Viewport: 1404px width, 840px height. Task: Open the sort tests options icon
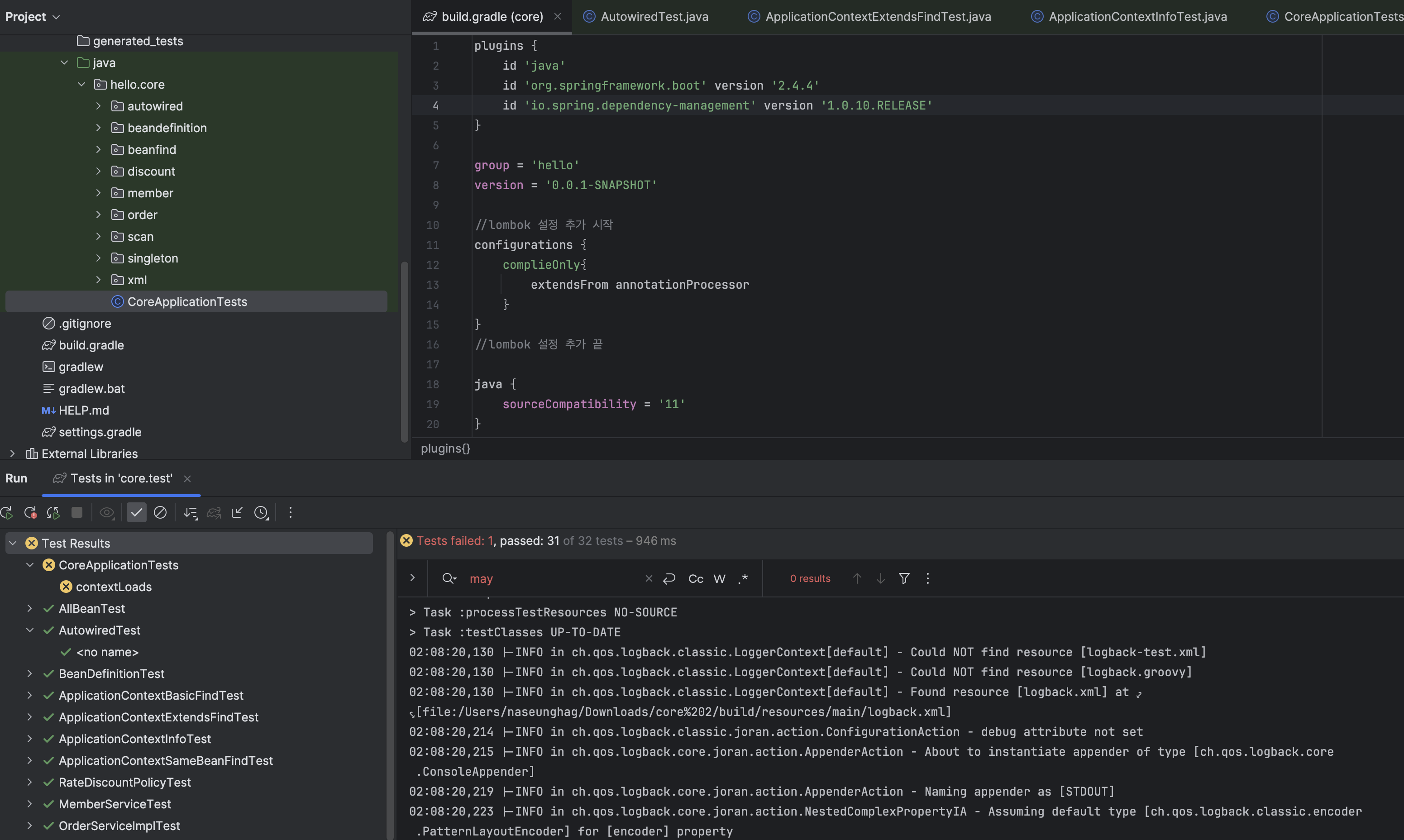(191, 513)
